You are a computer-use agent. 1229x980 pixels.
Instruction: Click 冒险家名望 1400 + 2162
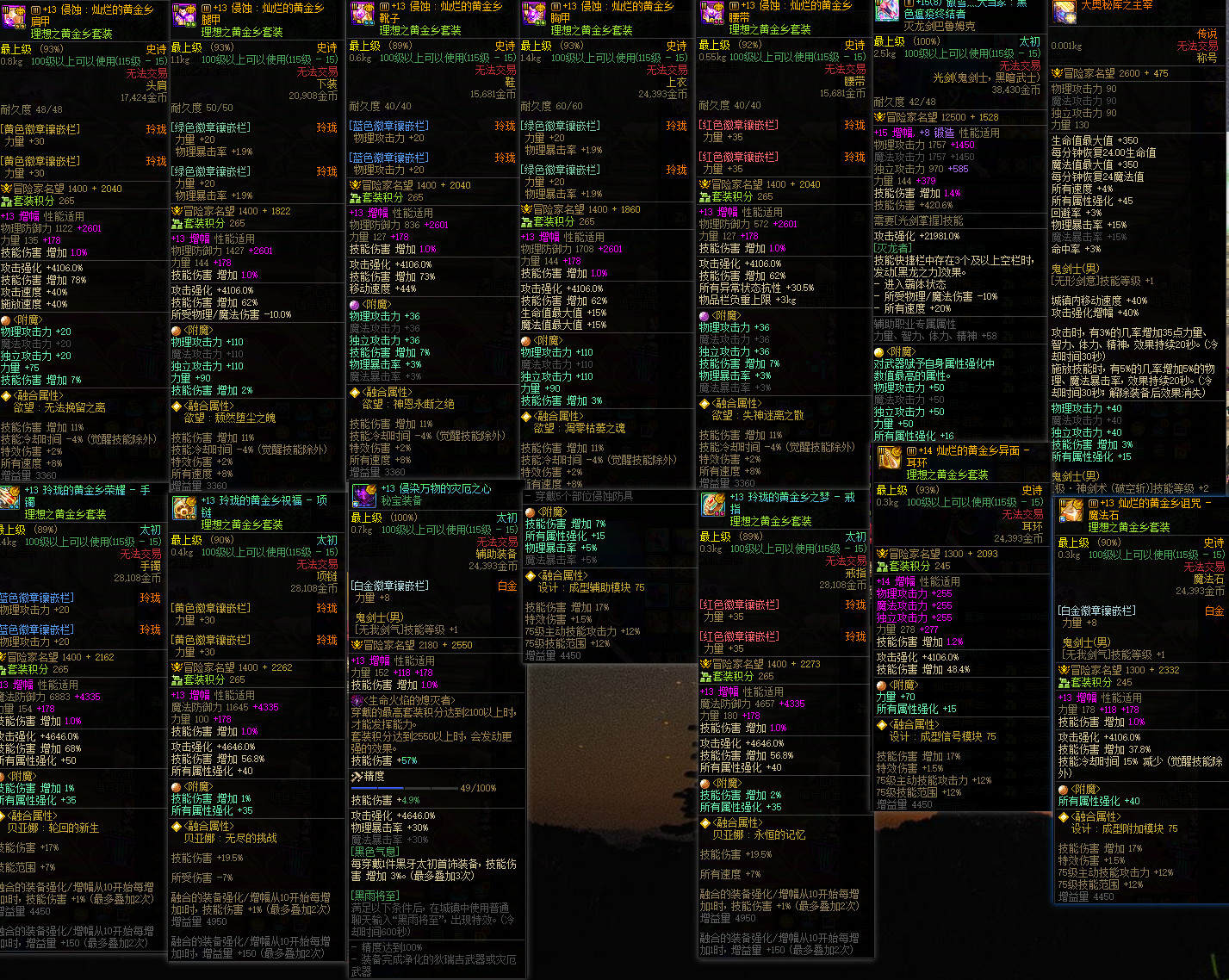[x=58, y=657]
